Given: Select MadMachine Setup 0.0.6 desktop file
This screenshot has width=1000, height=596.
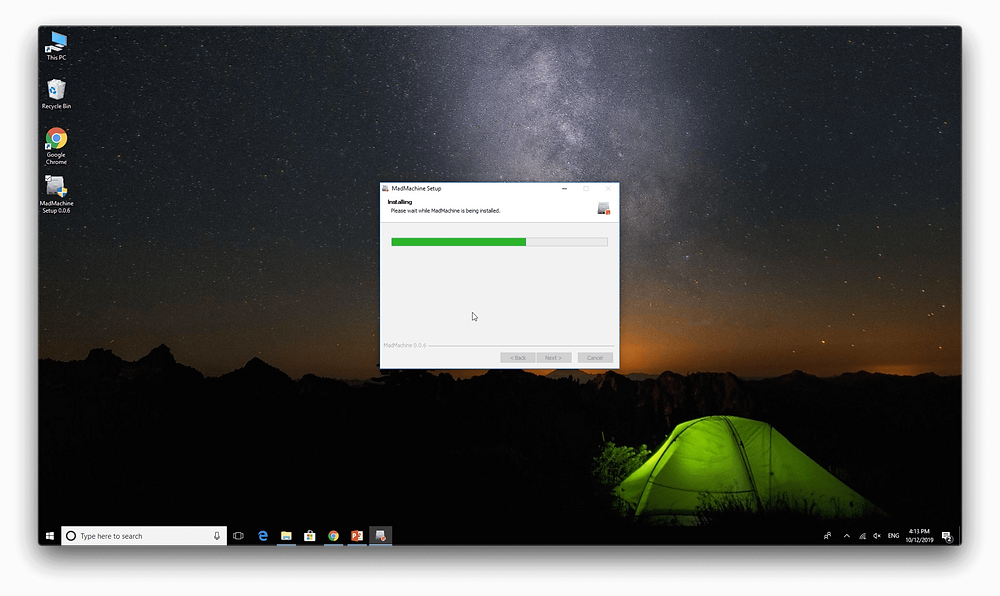Looking at the screenshot, I should tap(56, 194).
